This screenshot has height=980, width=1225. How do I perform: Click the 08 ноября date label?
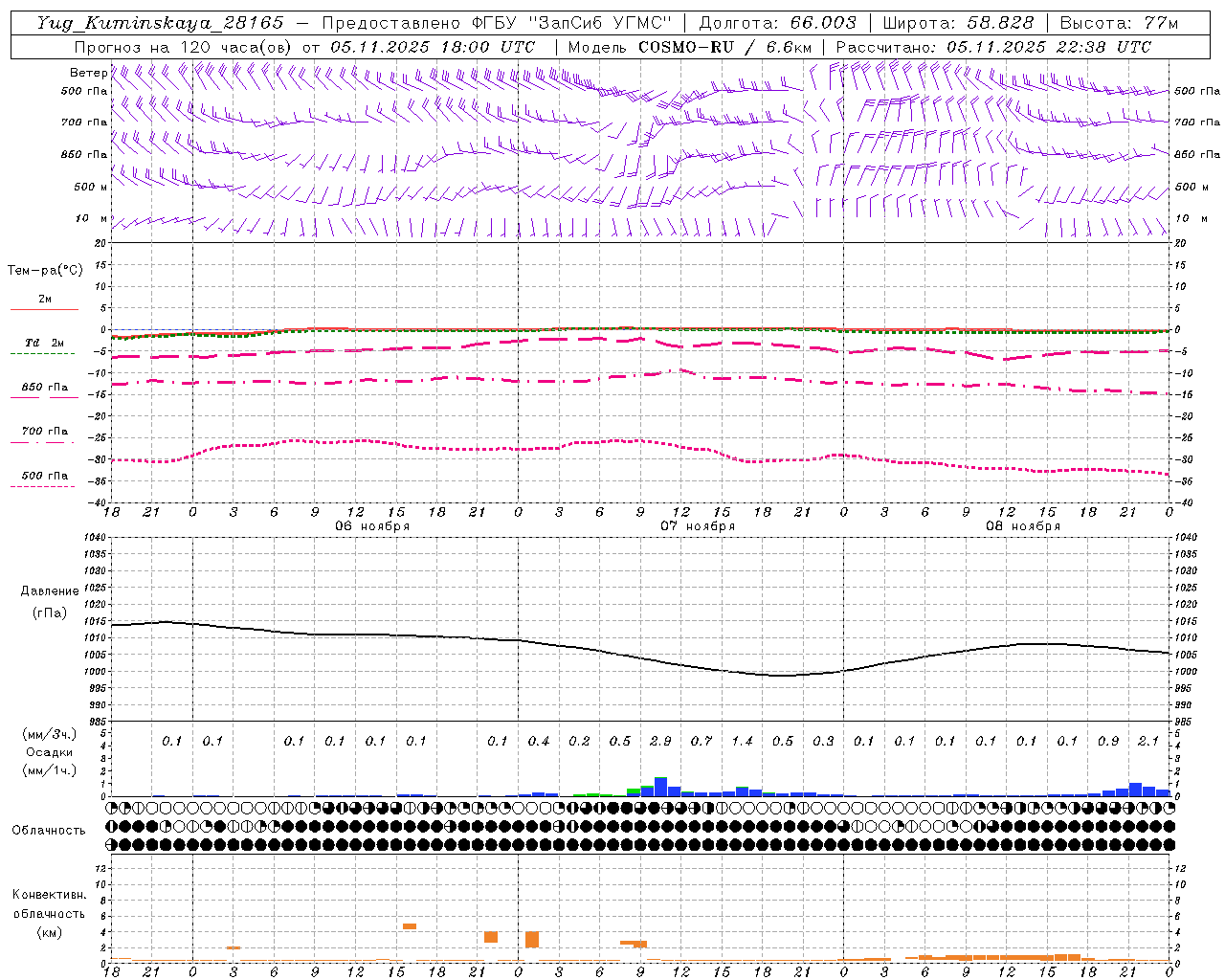(1023, 526)
